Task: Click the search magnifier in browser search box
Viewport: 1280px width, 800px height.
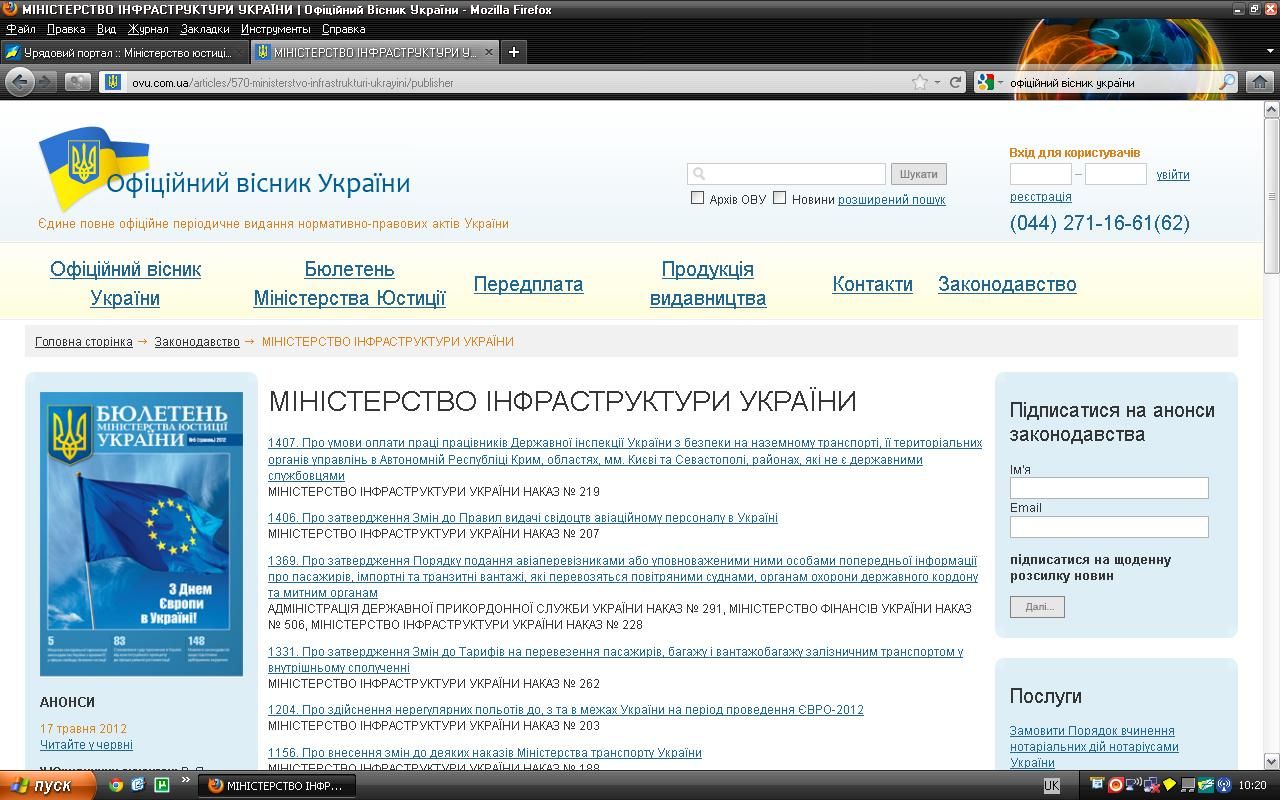Action: point(1226,82)
